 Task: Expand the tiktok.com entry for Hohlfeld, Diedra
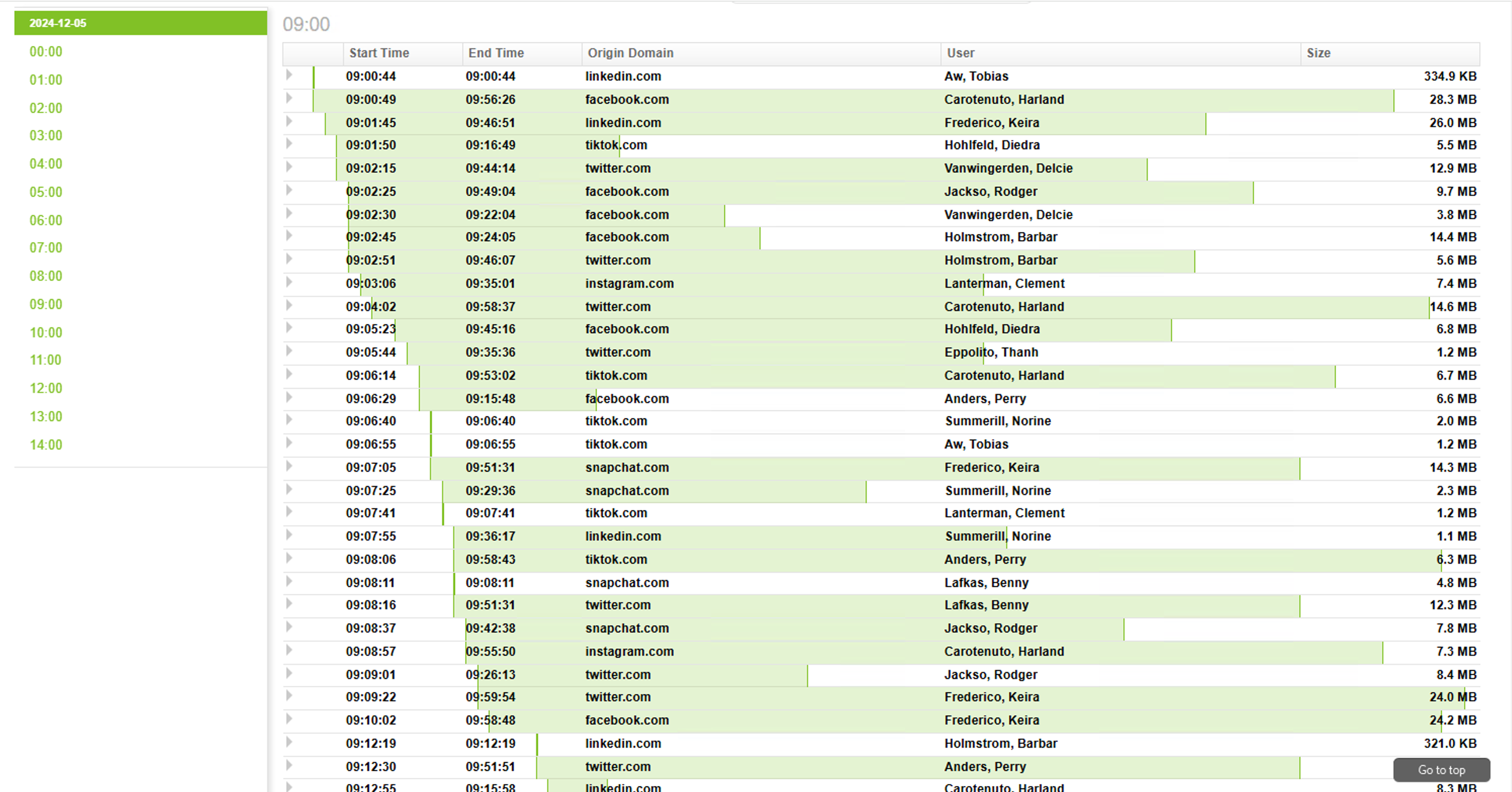coord(289,145)
